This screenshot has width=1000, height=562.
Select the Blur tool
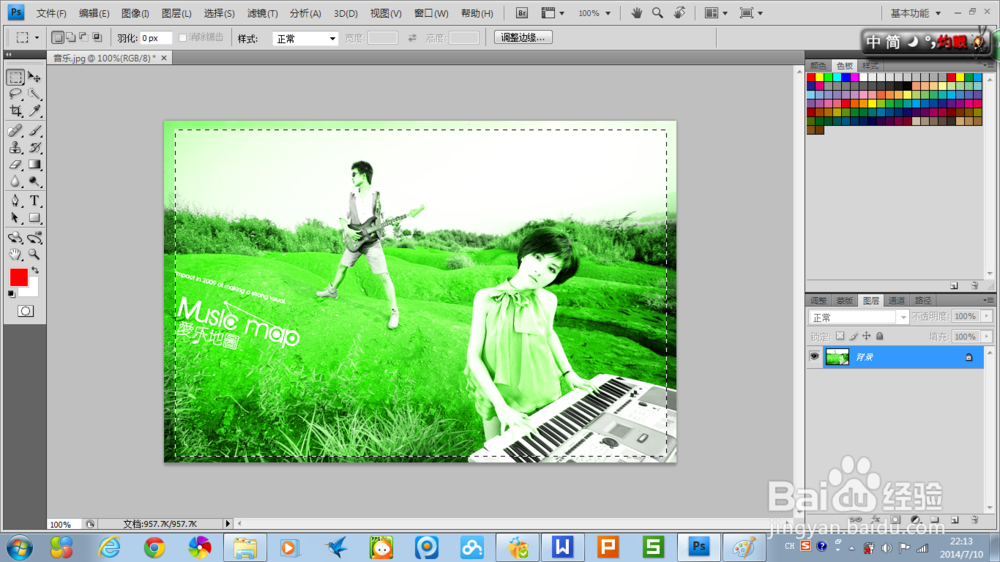point(15,182)
